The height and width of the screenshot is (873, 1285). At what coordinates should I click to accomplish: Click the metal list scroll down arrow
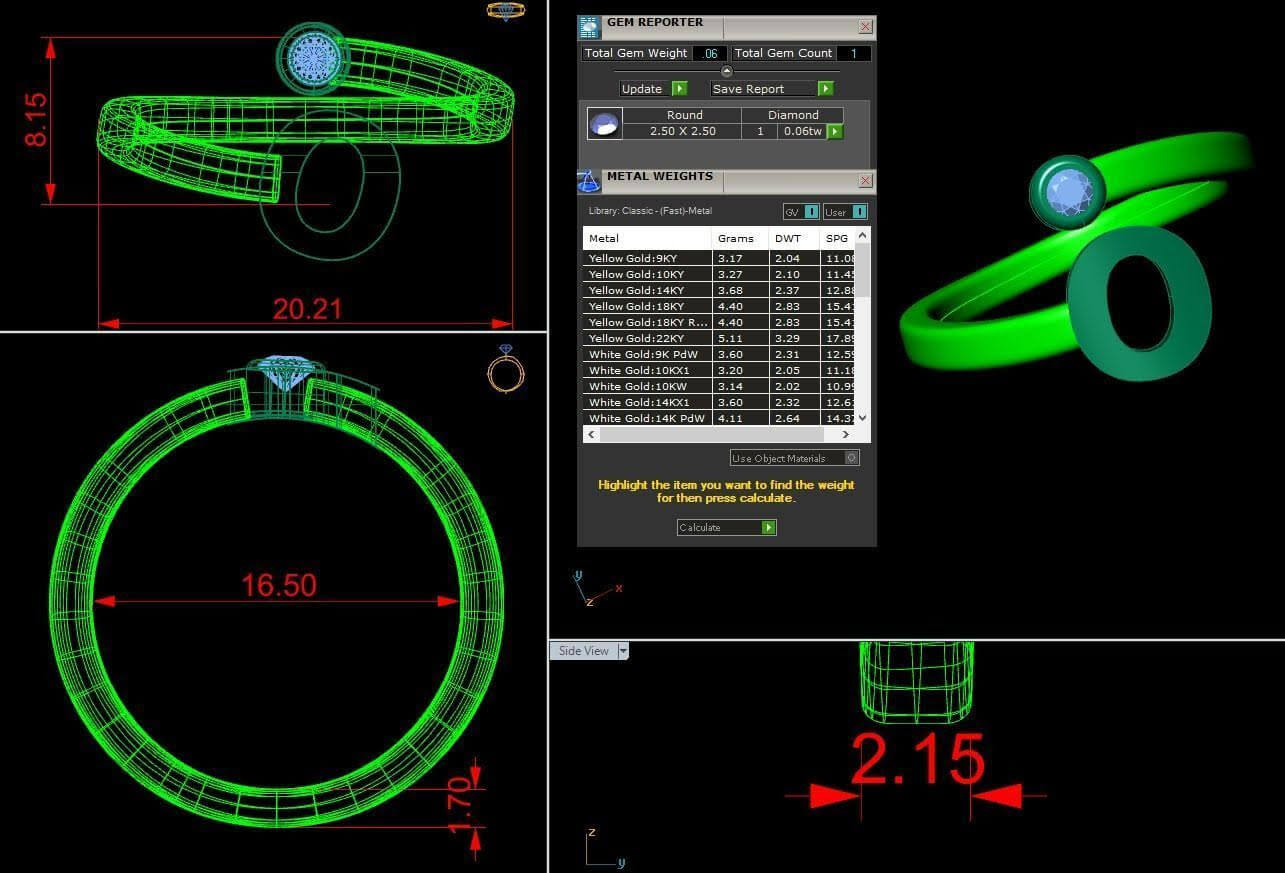coord(863,418)
